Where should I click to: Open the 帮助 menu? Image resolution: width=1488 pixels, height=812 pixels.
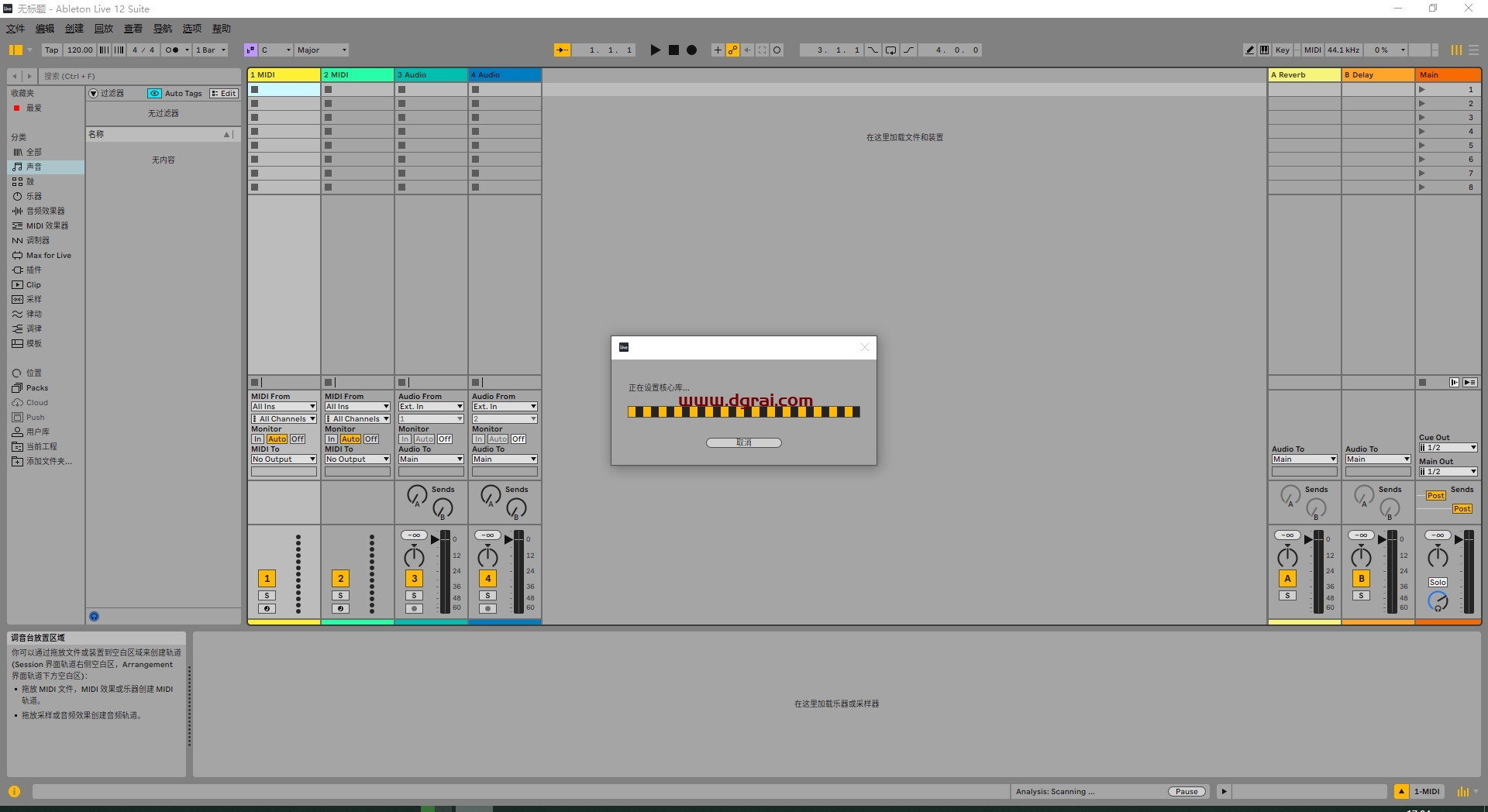tap(222, 29)
